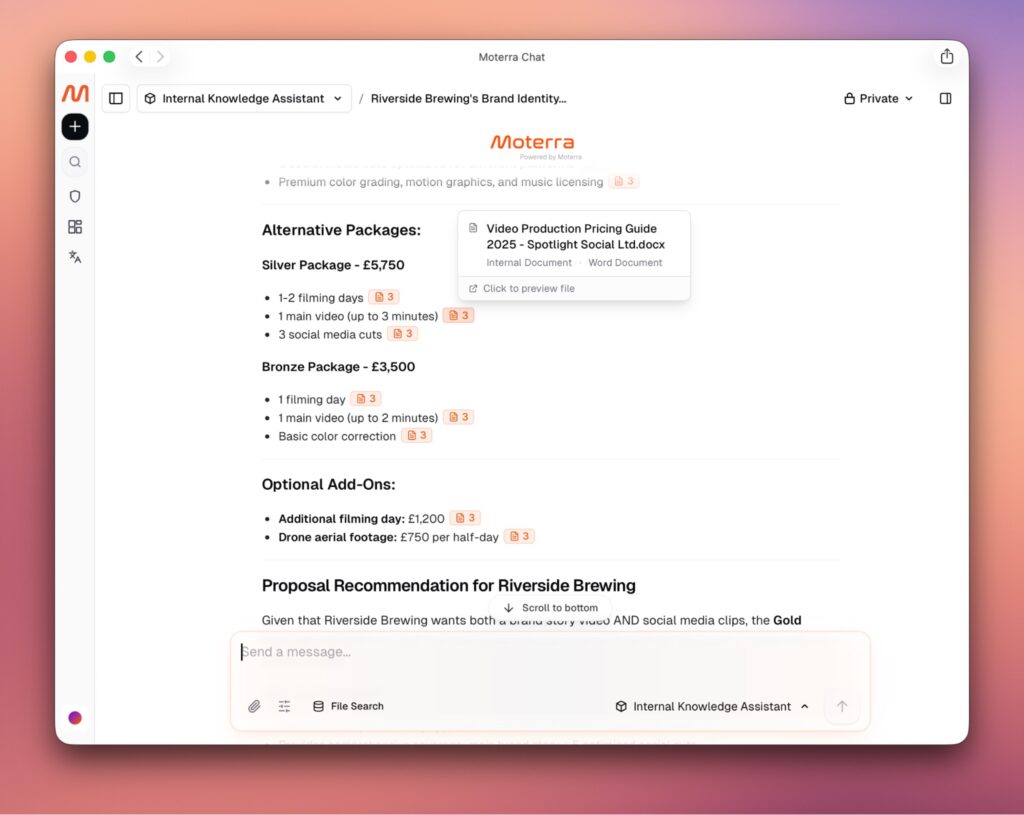The height and width of the screenshot is (815, 1024).
Task: Click the Riverside Brewing's Brand Identity chat title
Action: click(x=468, y=99)
